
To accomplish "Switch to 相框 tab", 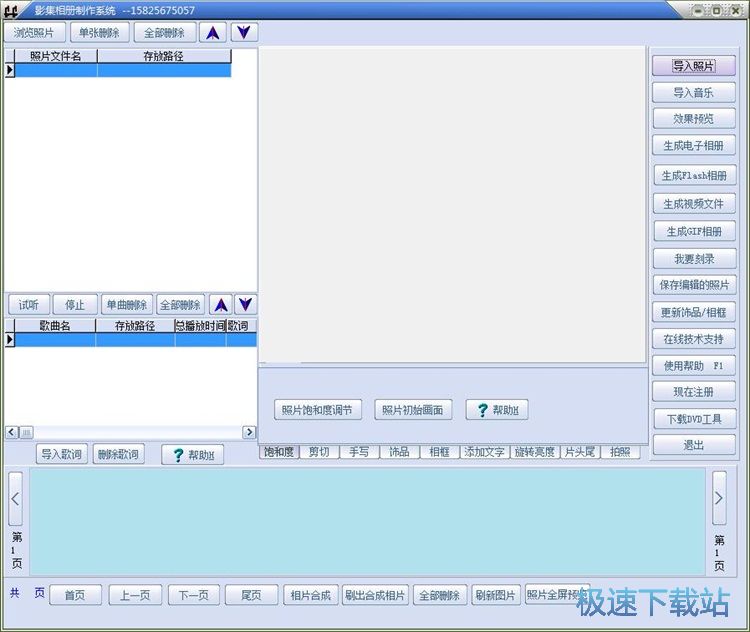I will click(x=440, y=452).
